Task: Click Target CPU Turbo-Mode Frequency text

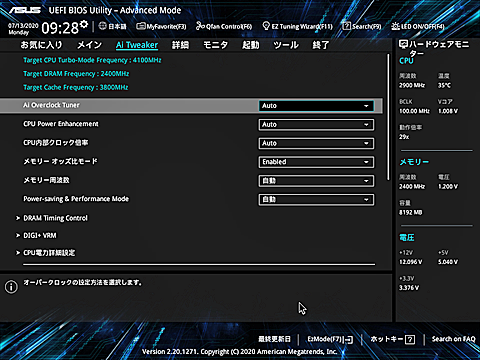Action: click(92, 60)
